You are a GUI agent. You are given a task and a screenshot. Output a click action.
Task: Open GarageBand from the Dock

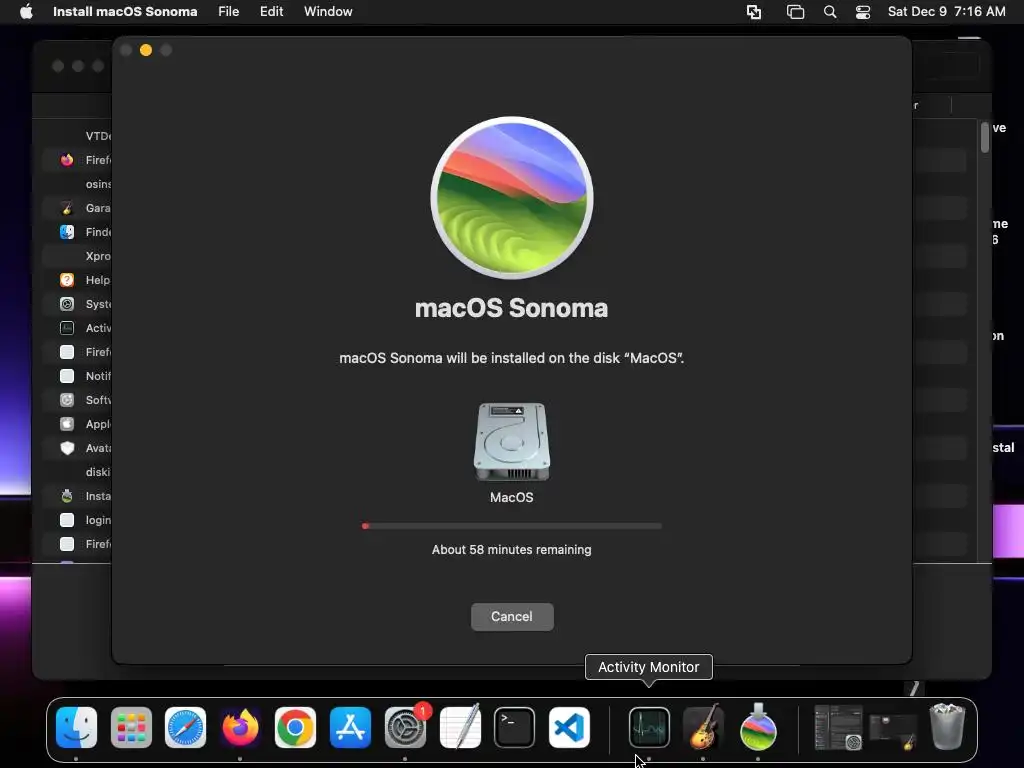tap(703, 727)
